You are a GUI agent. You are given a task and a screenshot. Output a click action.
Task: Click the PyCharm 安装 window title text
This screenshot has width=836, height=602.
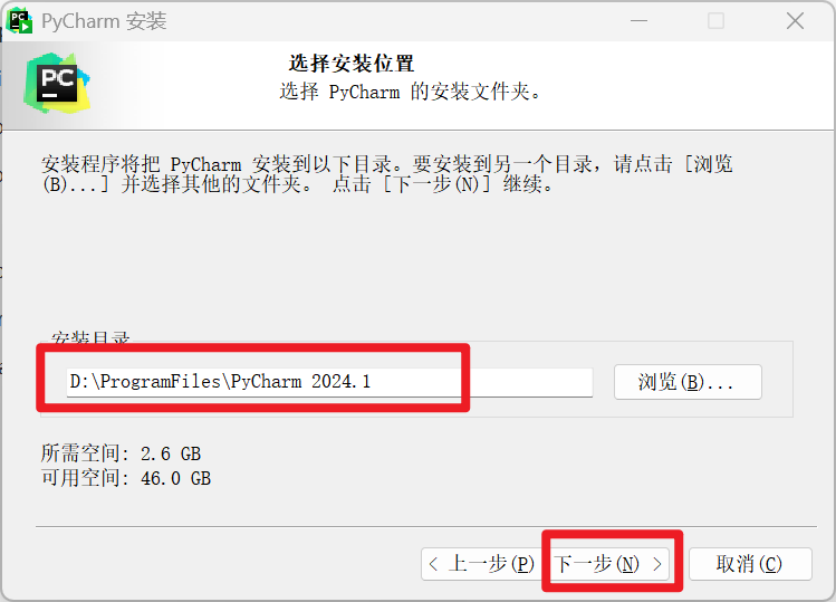click(104, 21)
